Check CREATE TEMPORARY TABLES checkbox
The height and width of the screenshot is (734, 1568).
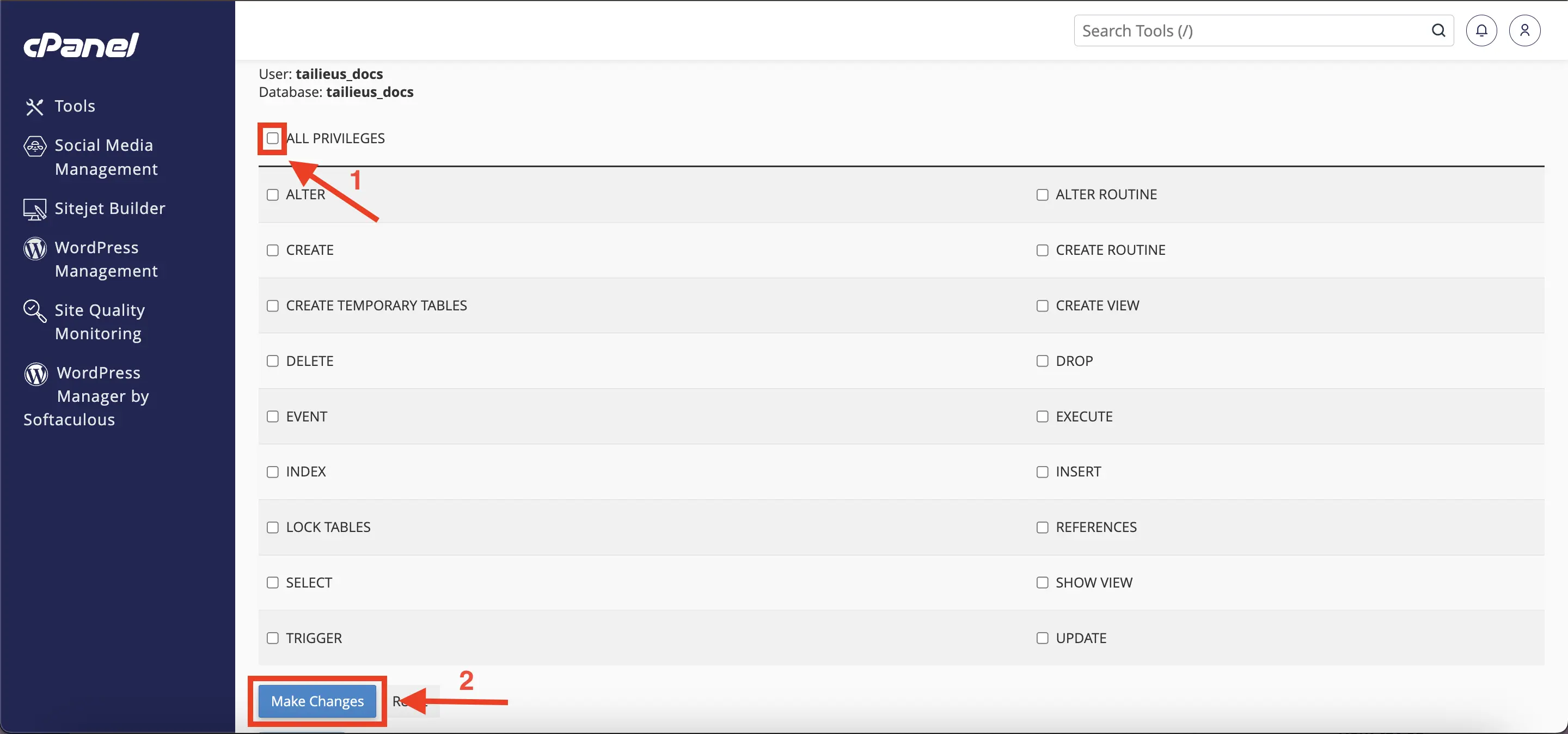pos(273,305)
